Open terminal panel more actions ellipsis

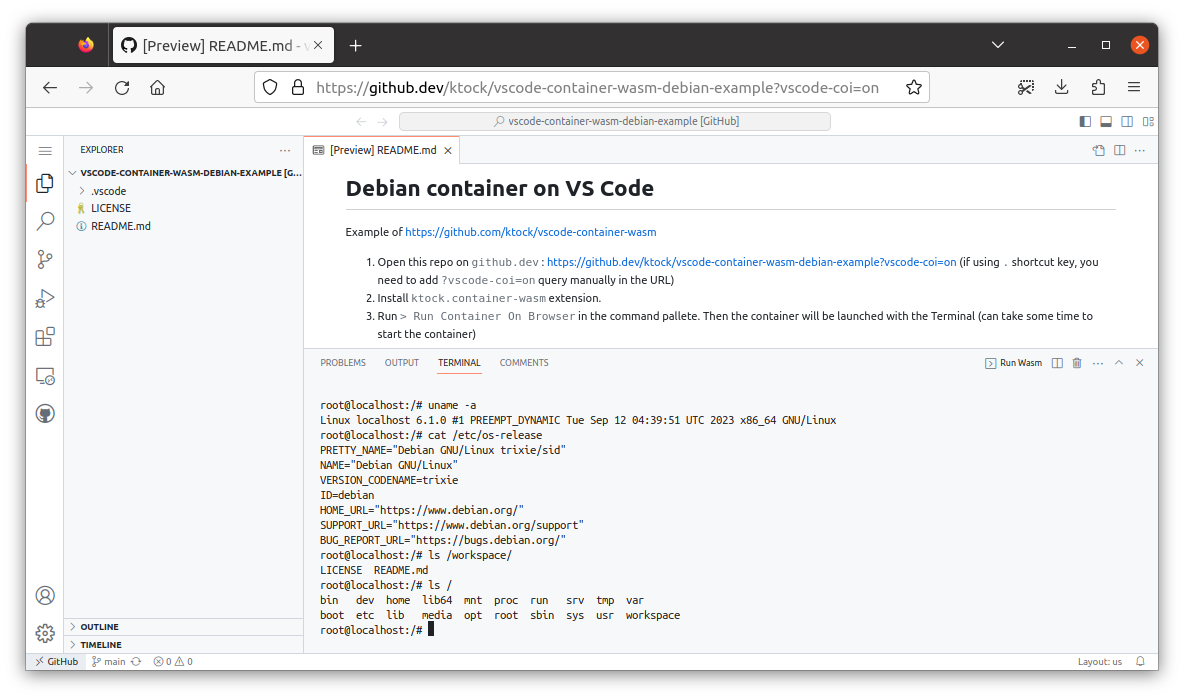pyautogui.click(x=1098, y=363)
